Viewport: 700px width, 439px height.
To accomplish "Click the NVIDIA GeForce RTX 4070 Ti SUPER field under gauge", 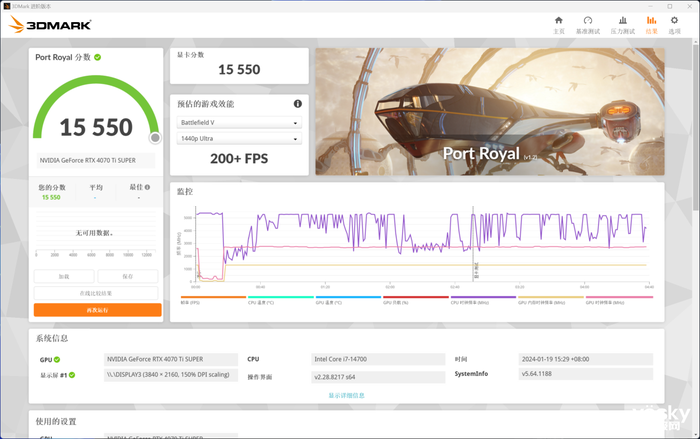I will click(96, 160).
